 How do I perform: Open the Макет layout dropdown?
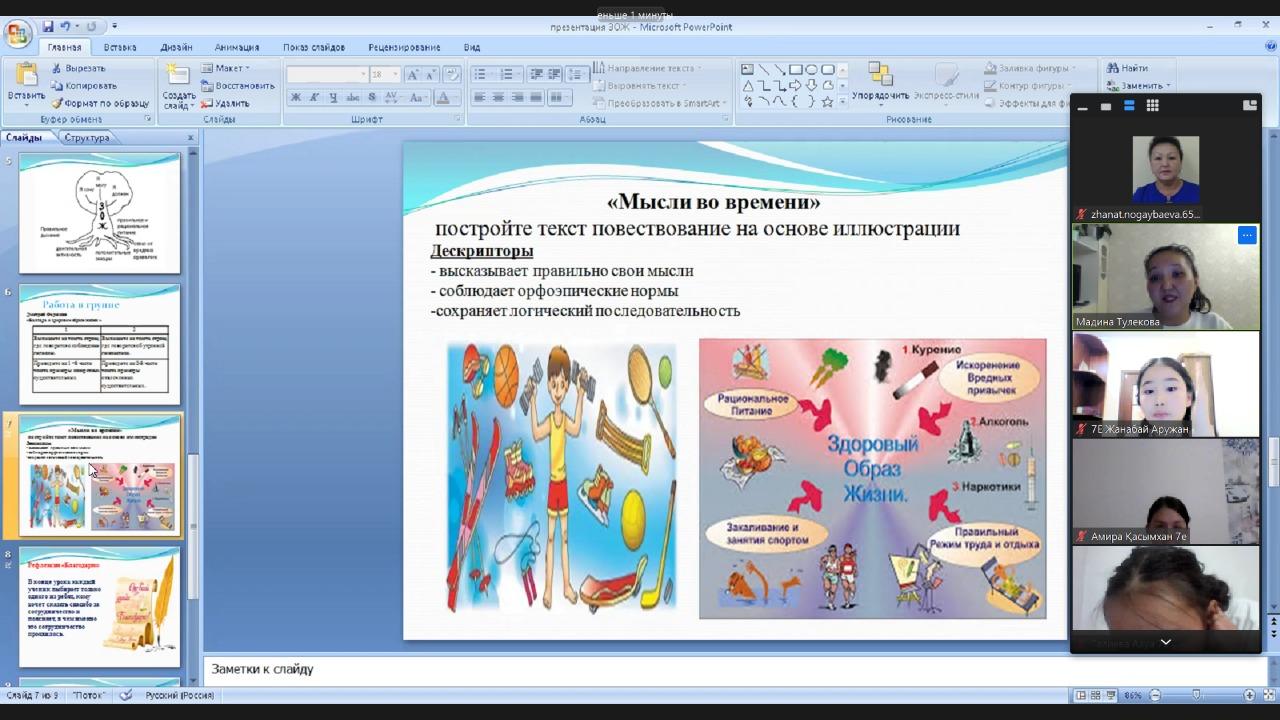coord(226,68)
